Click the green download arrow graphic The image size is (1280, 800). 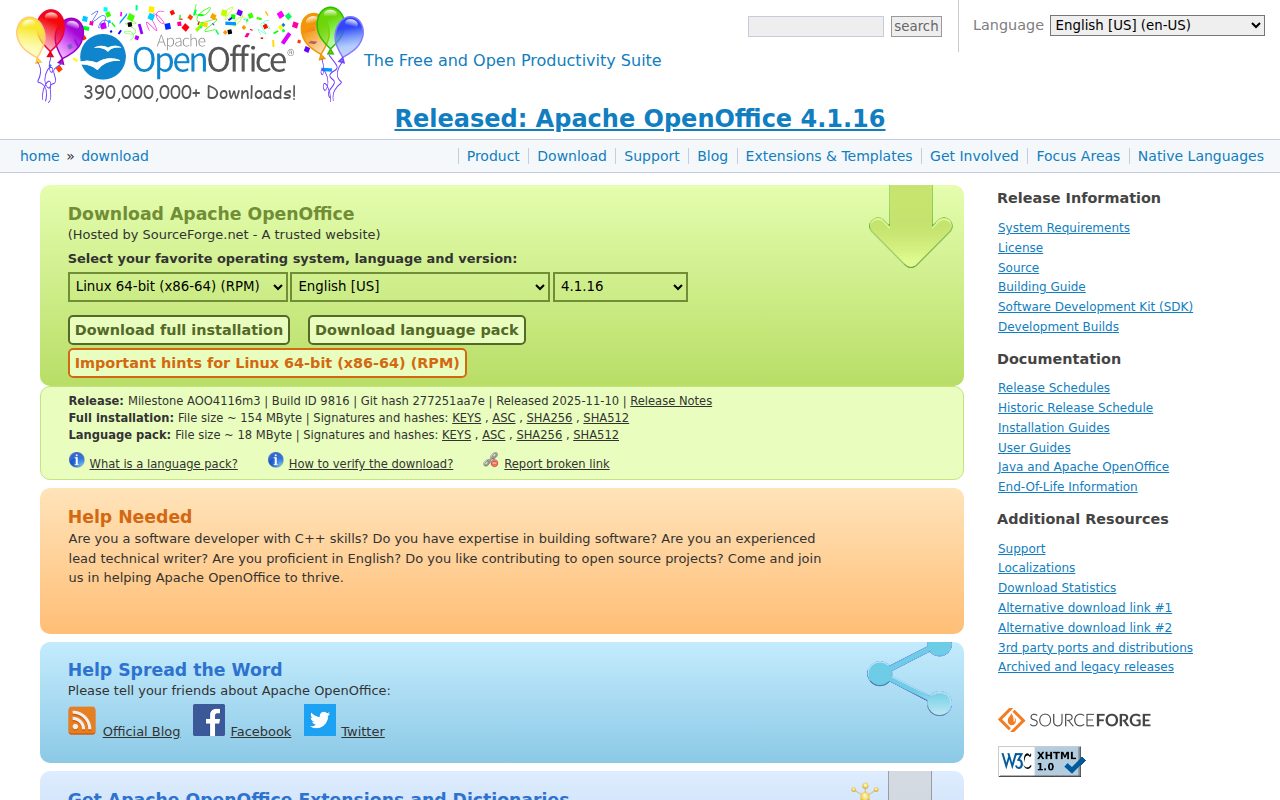911,226
